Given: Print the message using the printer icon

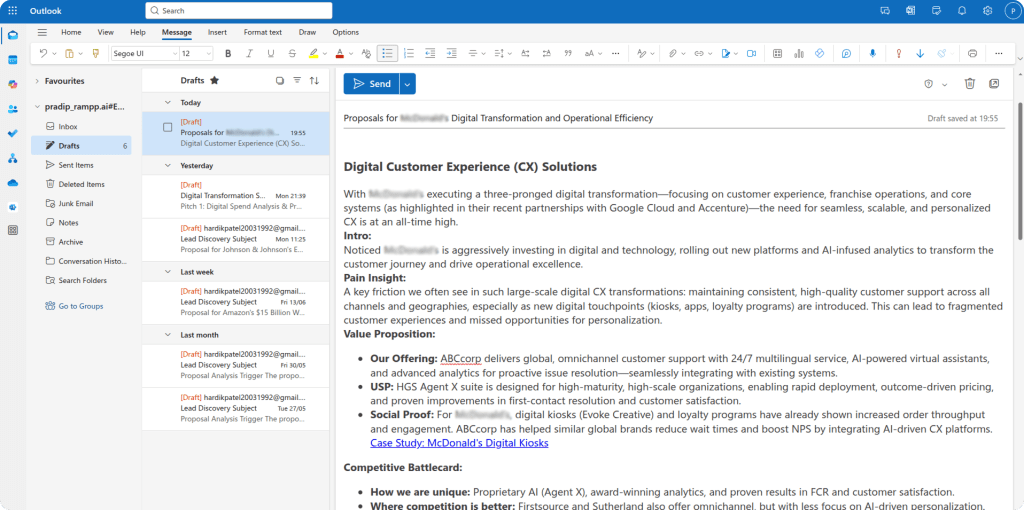Looking at the screenshot, I should tap(972, 53).
